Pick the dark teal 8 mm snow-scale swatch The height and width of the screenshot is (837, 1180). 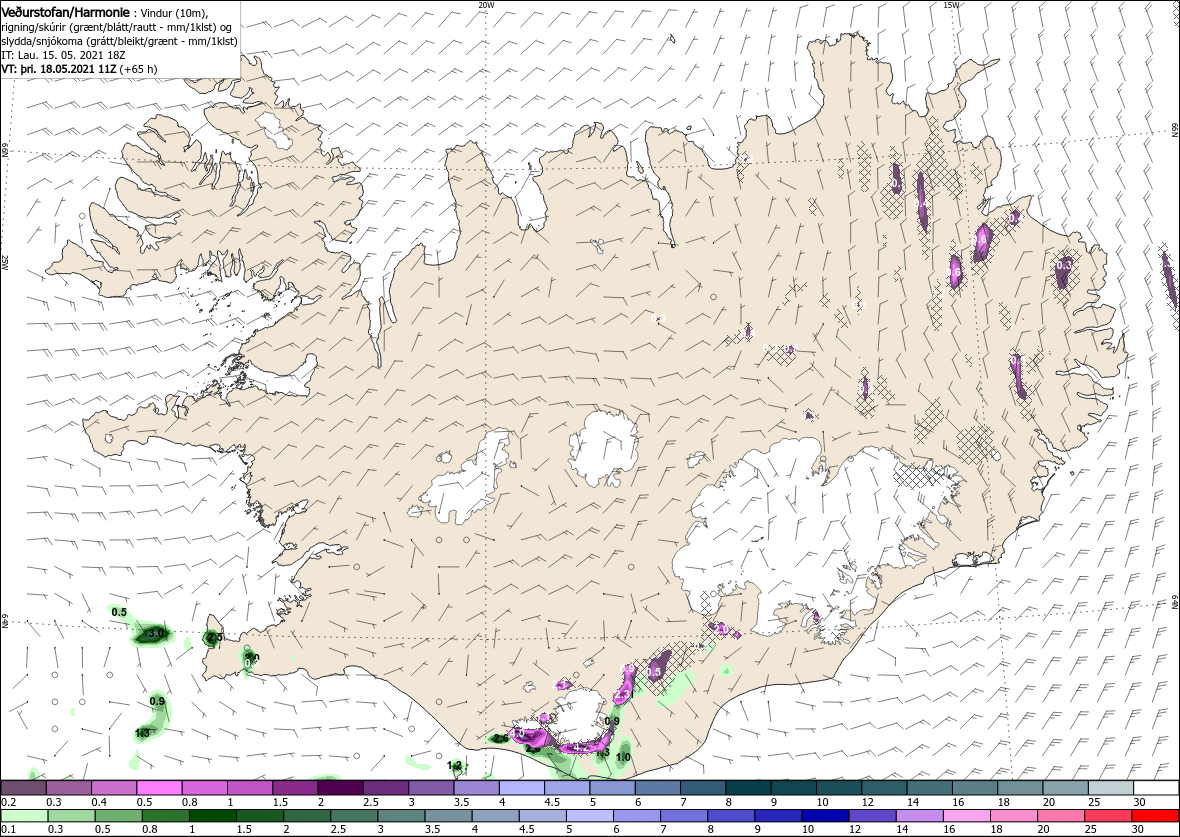749,788
